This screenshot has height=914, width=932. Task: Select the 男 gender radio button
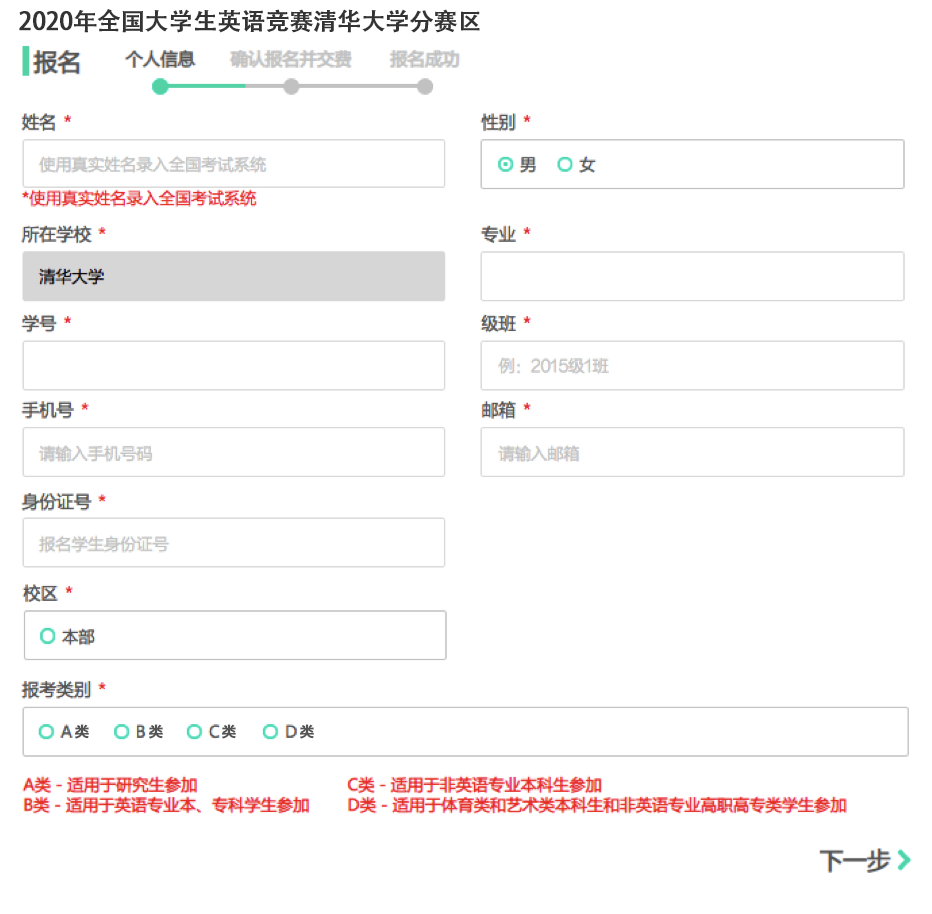click(506, 165)
